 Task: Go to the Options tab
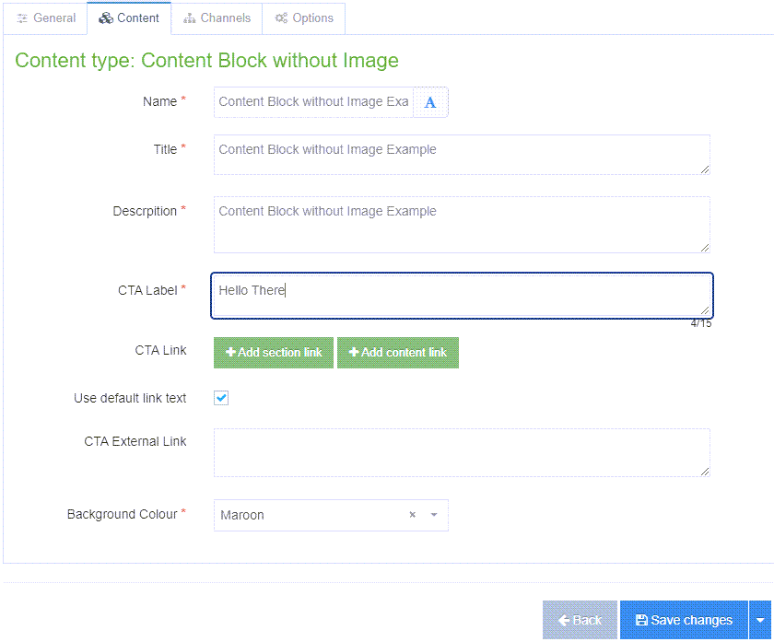(304, 18)
